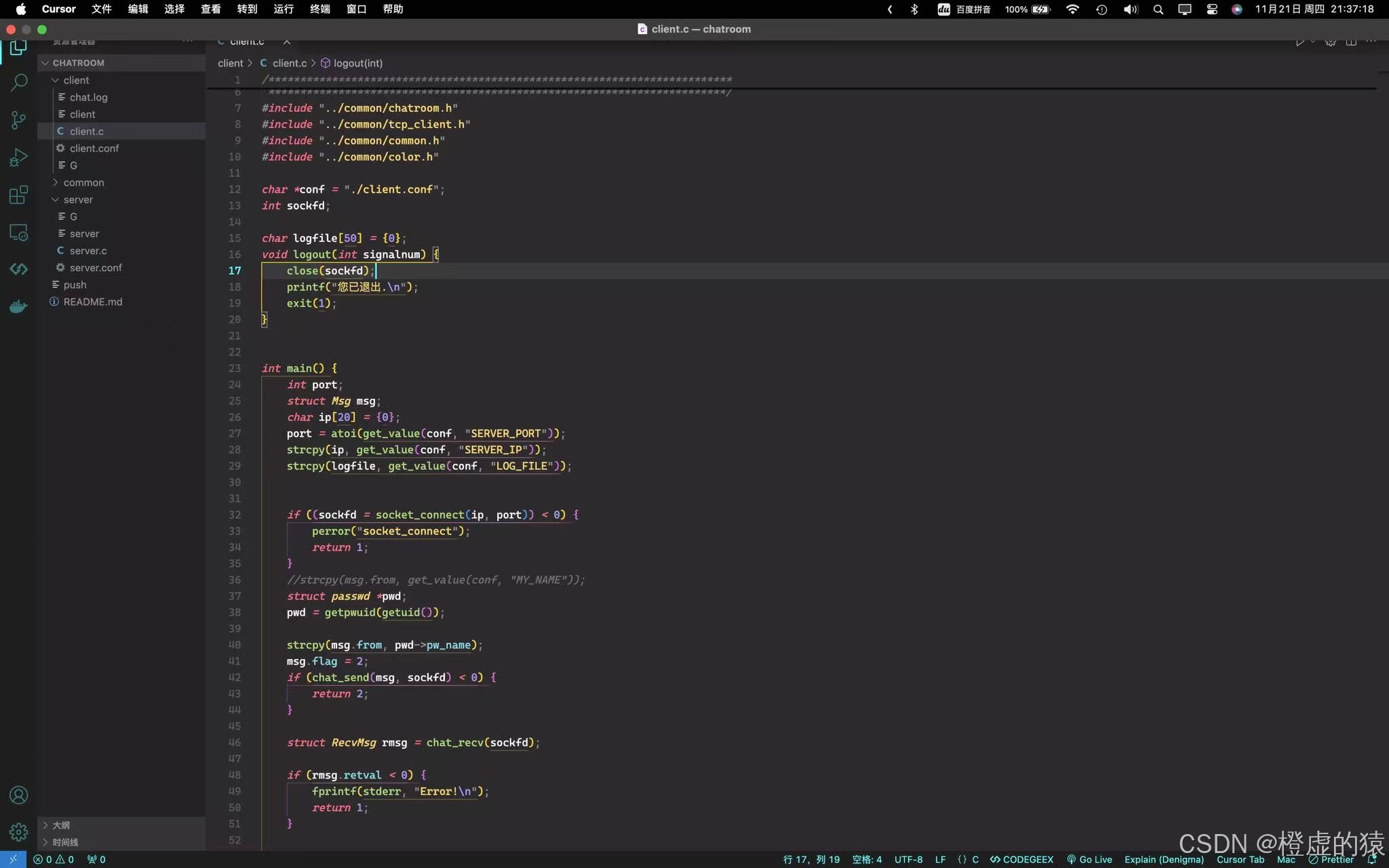The image size is (1389, 868).
Task: Open the Explorer view icon
Action: coord(18,47)
